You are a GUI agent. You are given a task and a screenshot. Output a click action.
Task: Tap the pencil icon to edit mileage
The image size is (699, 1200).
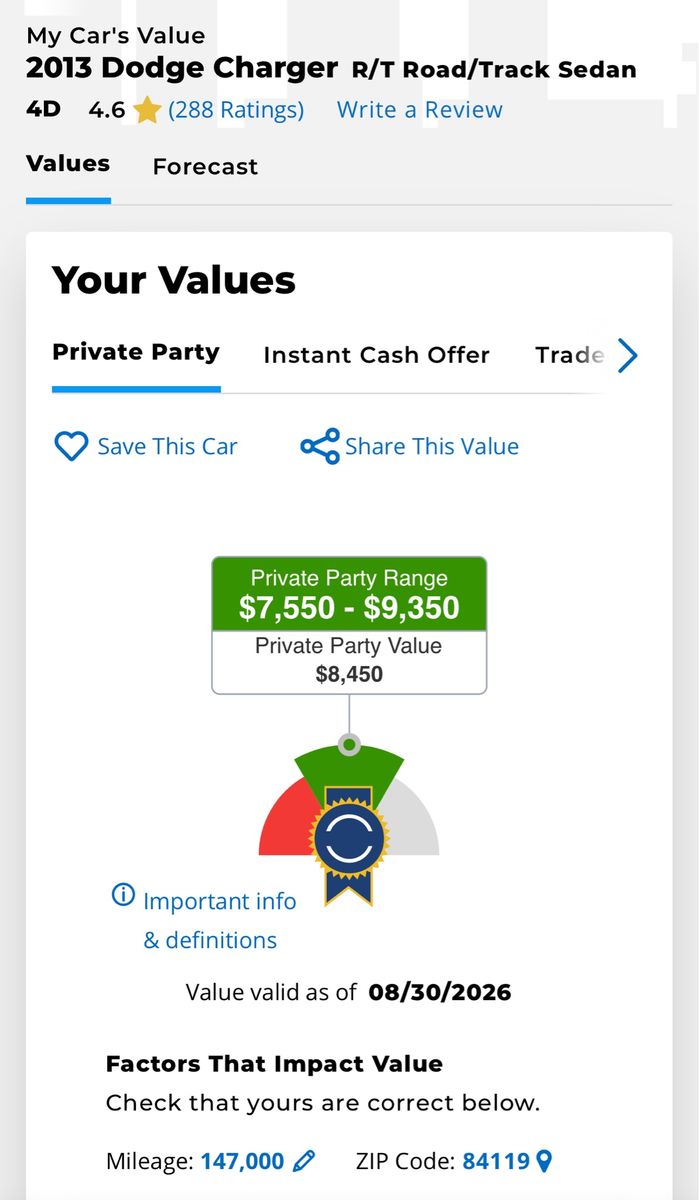(x=304, y=1161)
